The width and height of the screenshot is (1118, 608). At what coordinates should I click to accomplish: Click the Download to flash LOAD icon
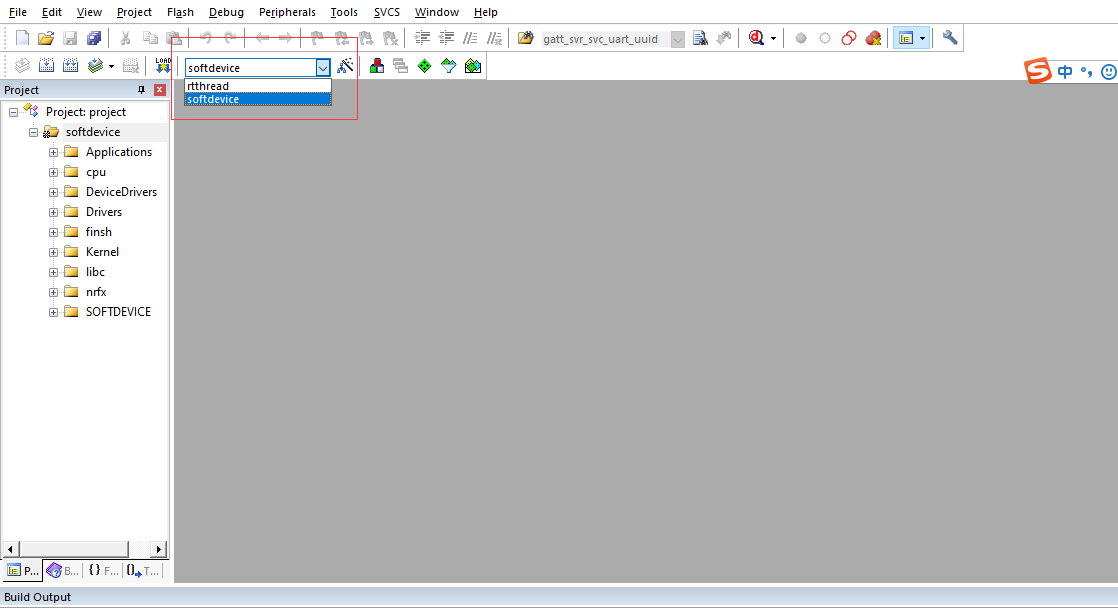point(162,66)
